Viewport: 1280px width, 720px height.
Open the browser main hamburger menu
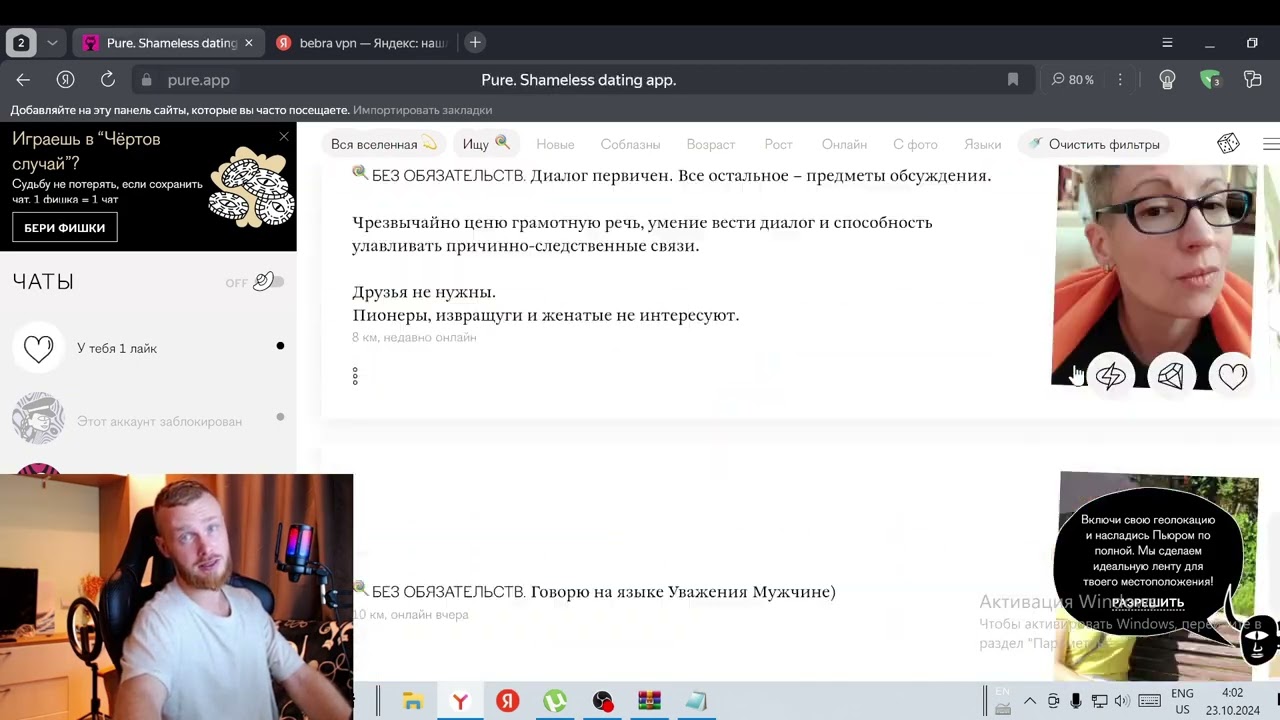1167,43
